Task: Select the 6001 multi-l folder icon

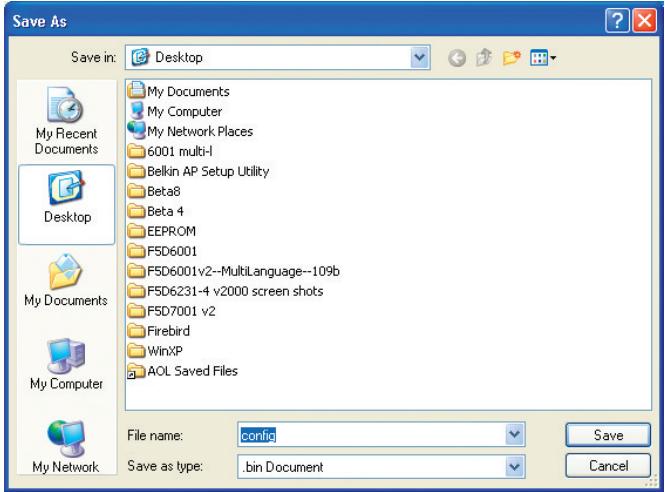Action: pyautogui.click(x=137, y=151)
